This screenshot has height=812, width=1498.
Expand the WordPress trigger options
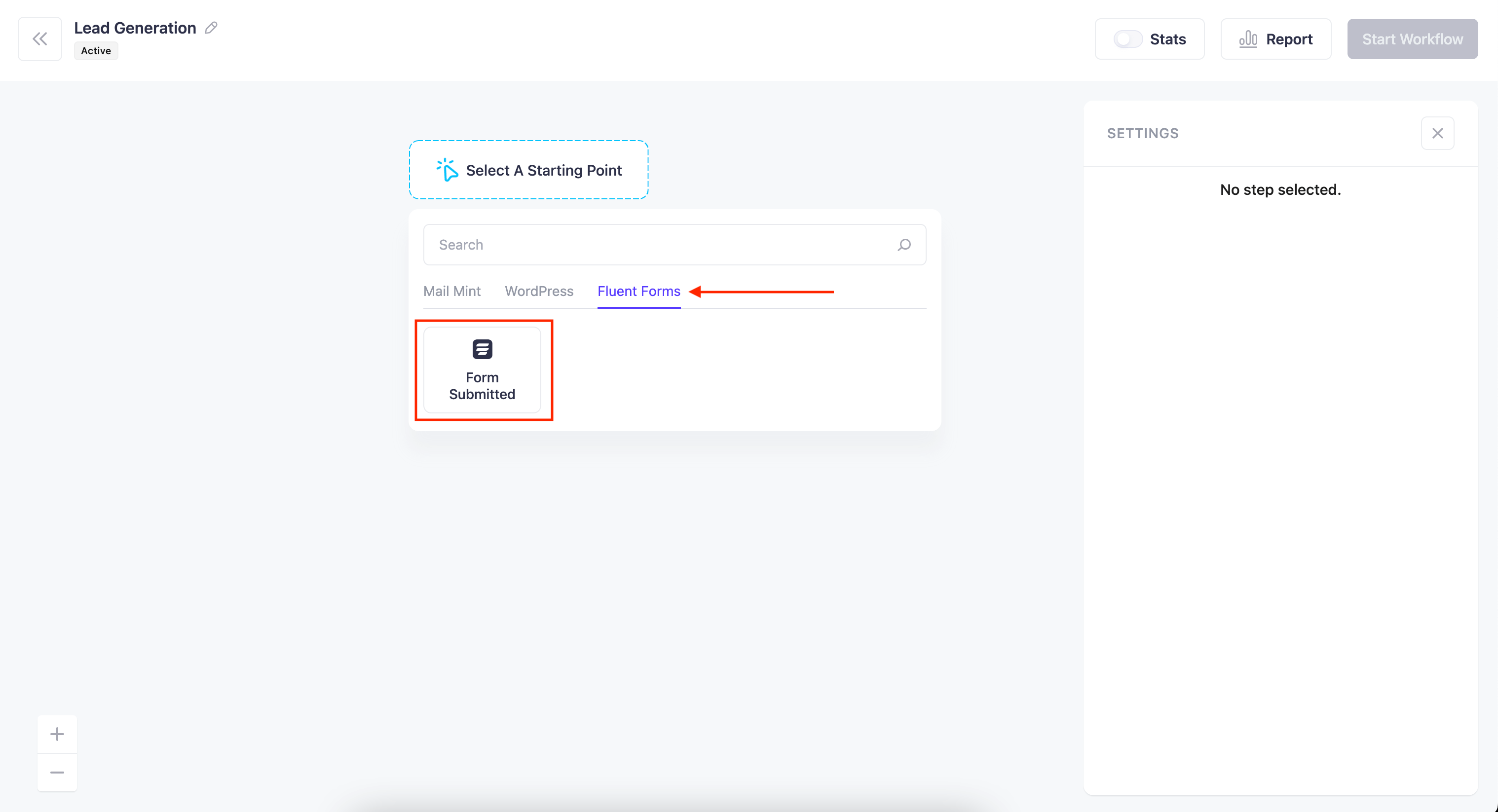pyautogui.click(x=539, y=292)
